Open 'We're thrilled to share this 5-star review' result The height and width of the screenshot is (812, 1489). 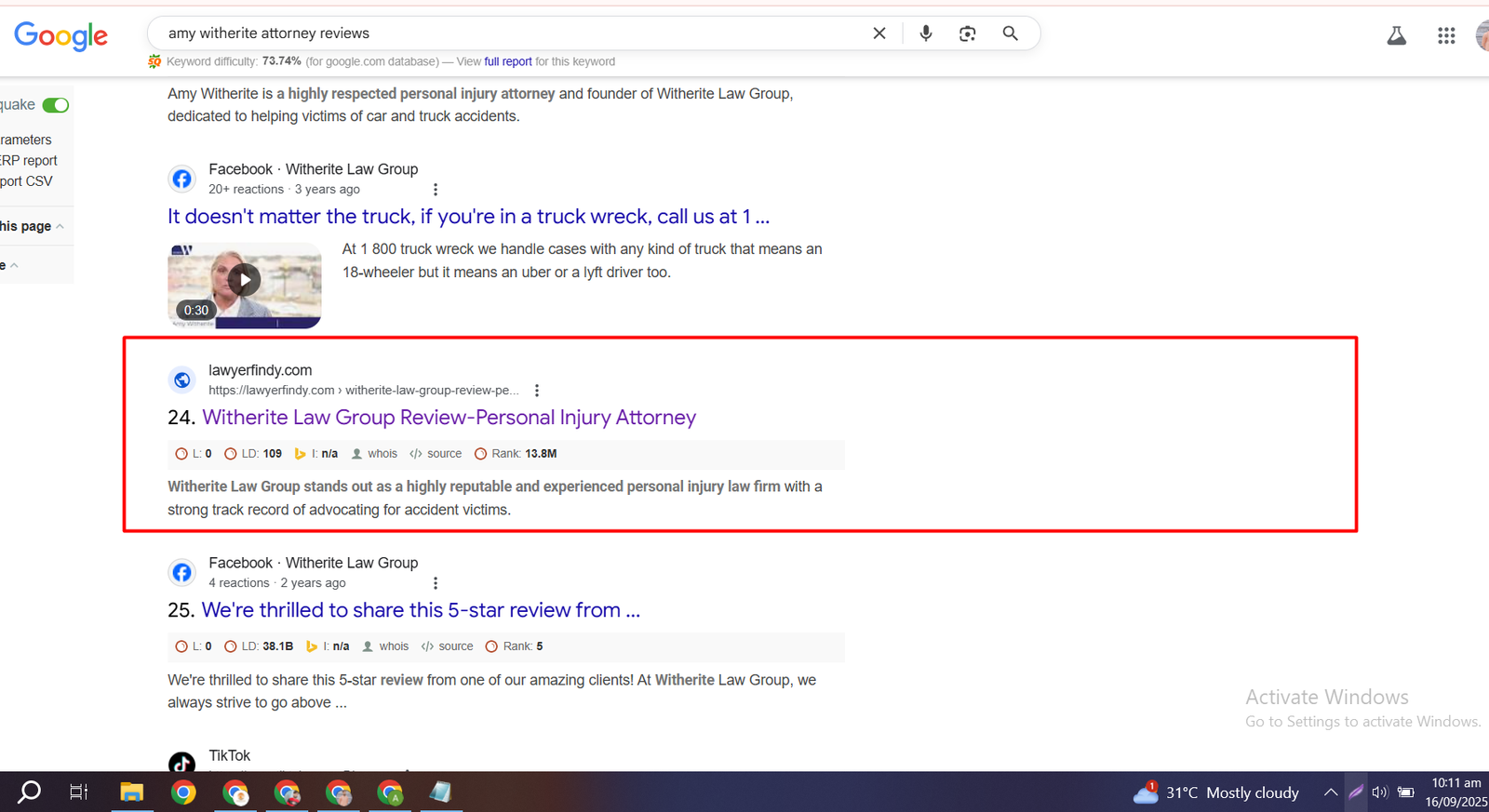tap(421, 610)
